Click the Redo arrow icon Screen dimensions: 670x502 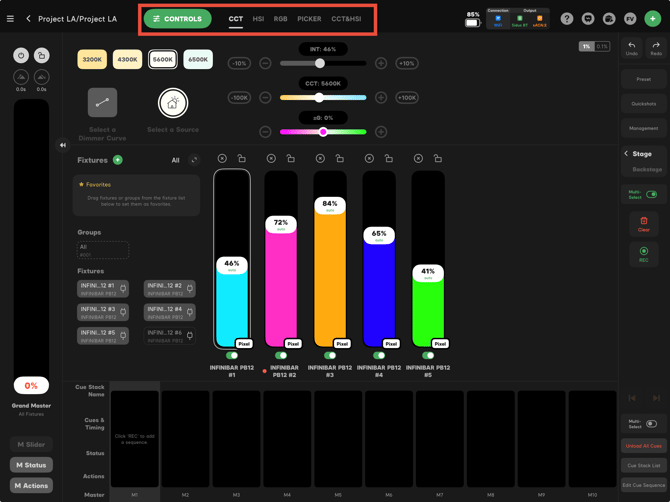[x=656, y=45]
